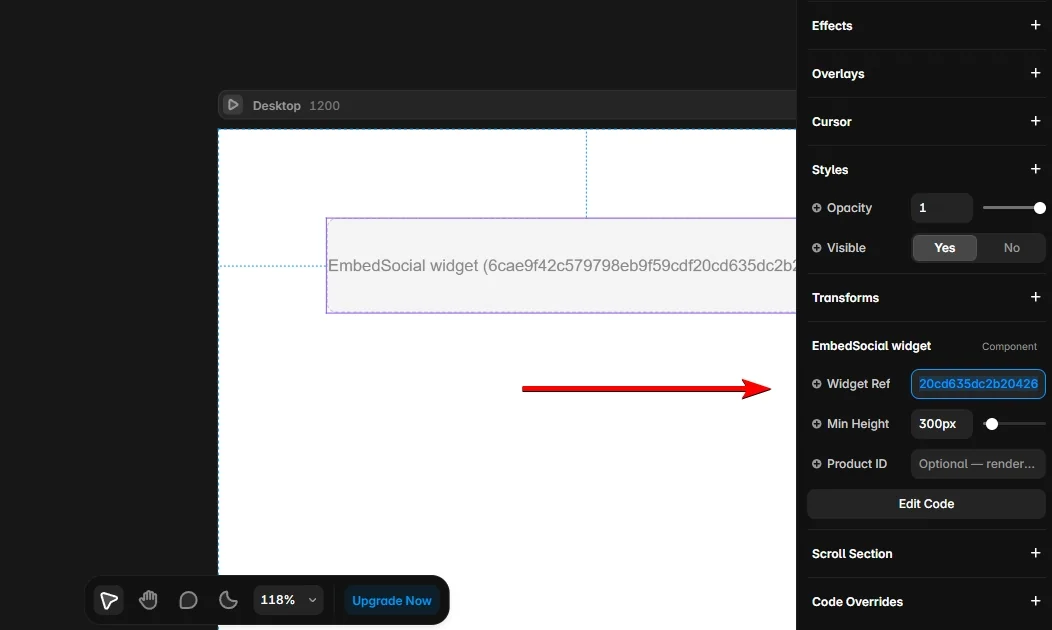1052x630 pixels.
Task: Click variable icon beside Widget Ref
Action: (817, 384)
